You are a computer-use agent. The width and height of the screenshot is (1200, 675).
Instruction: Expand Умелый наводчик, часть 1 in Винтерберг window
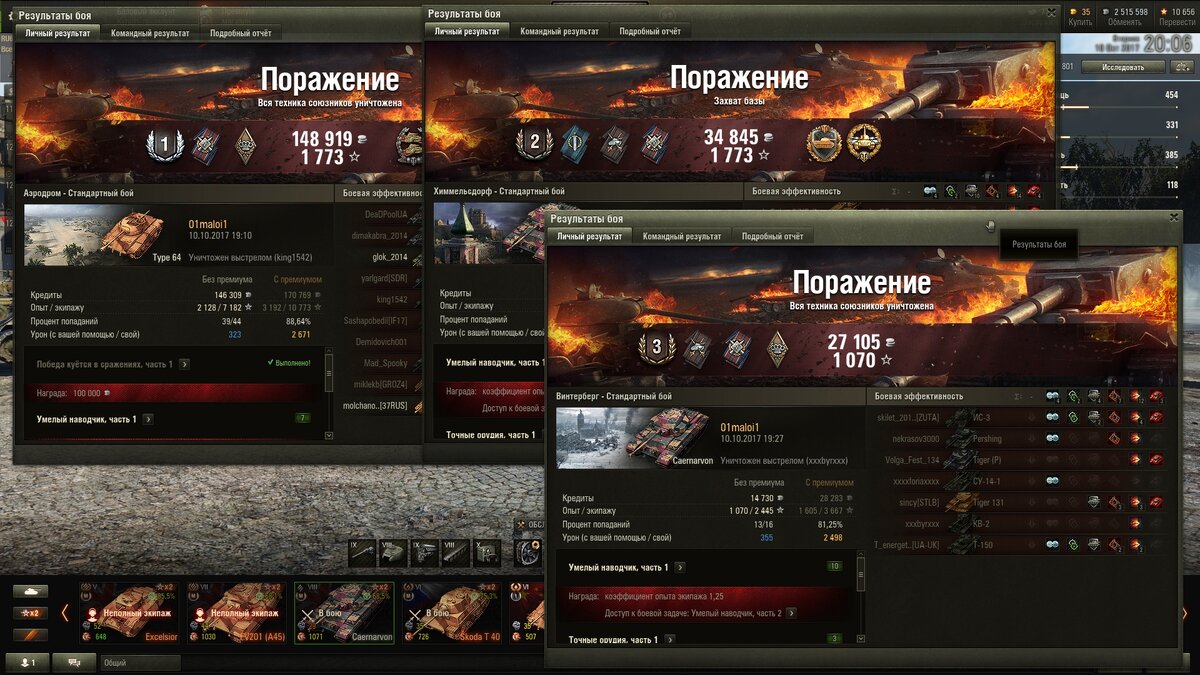pyautogui.click(x=680, y=568)
